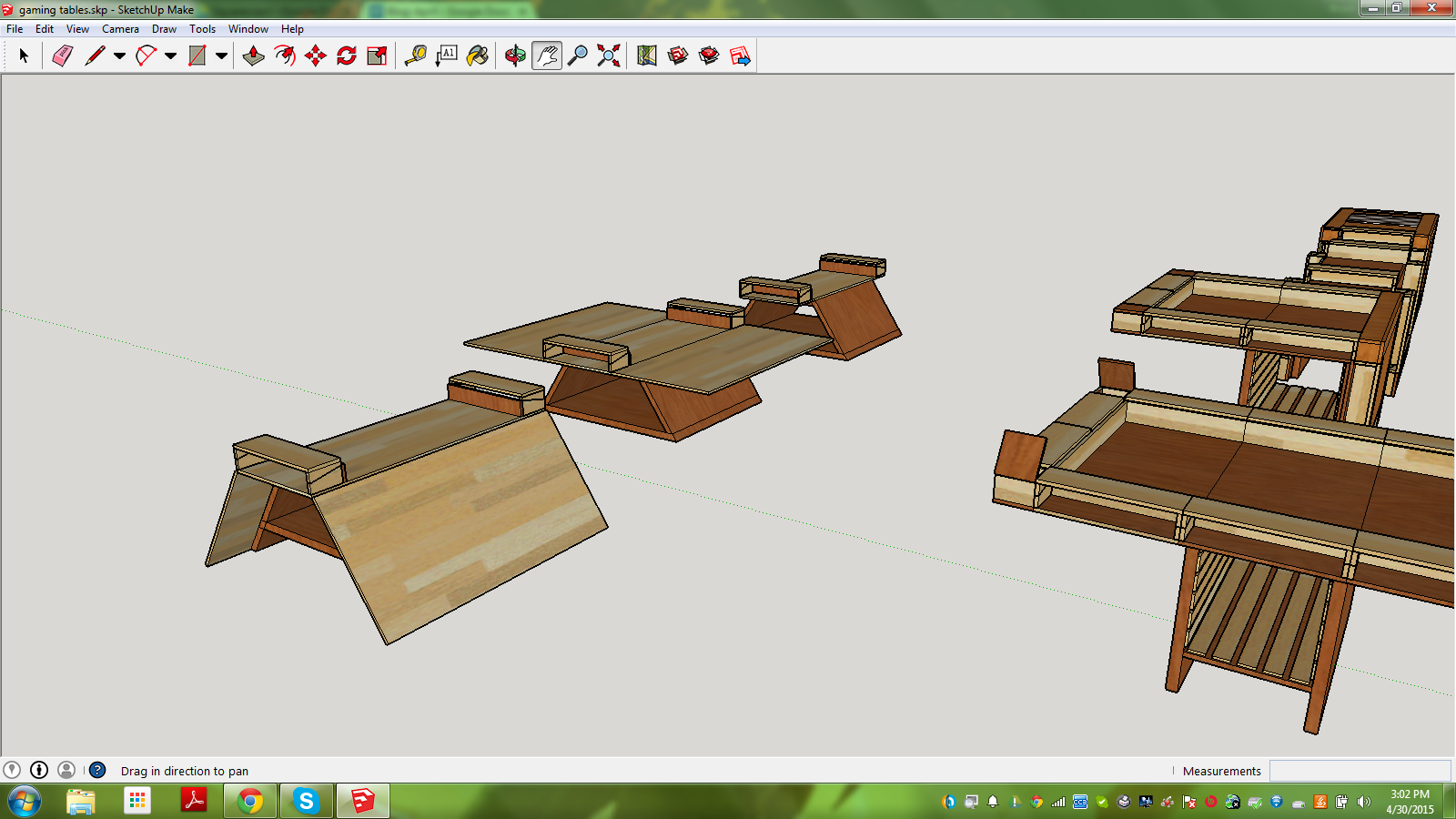Select the Eraser tool
1456x819 pixels.
(62, 56)
